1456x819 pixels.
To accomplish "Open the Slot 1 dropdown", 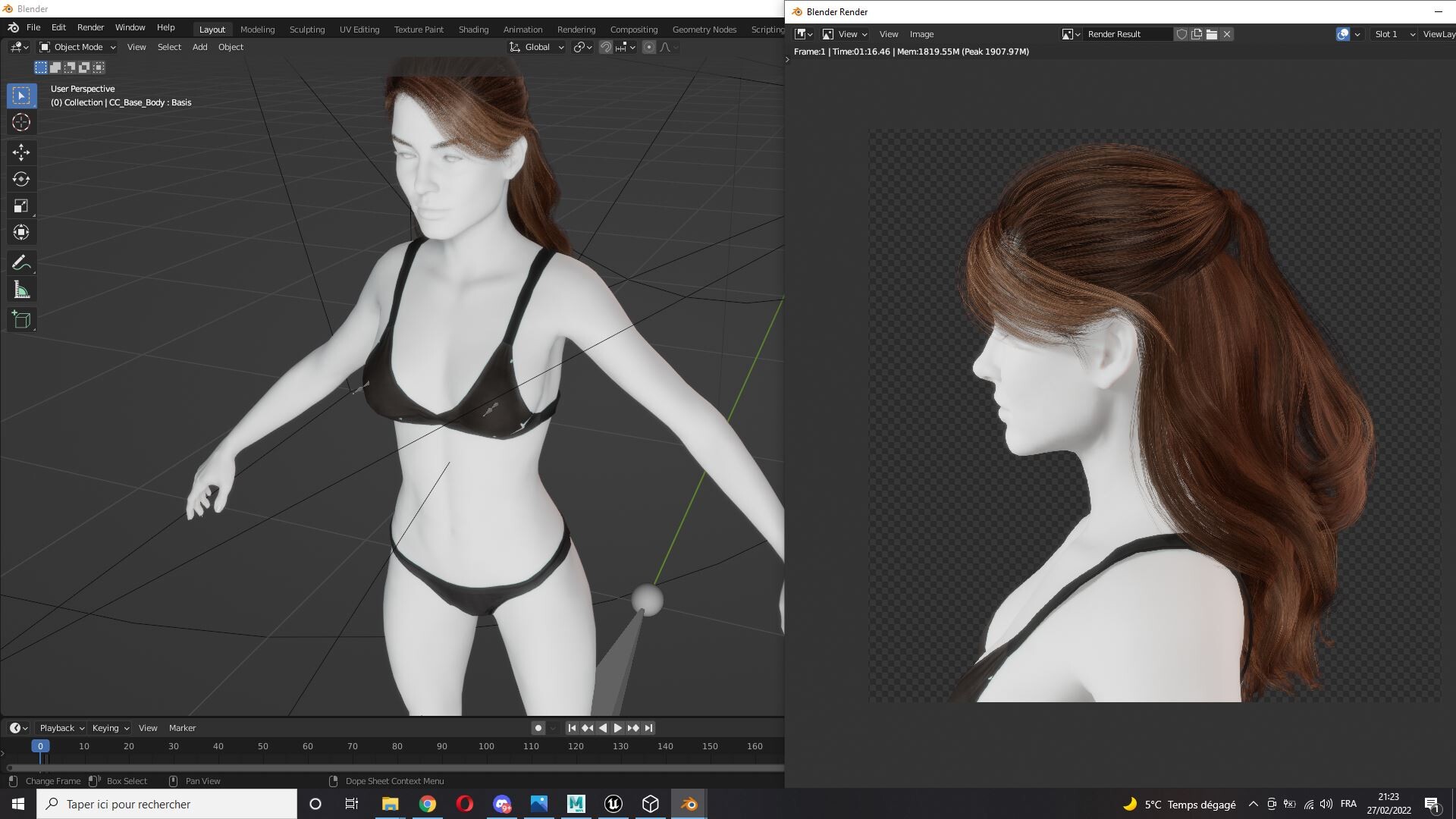I will 1393,34.
